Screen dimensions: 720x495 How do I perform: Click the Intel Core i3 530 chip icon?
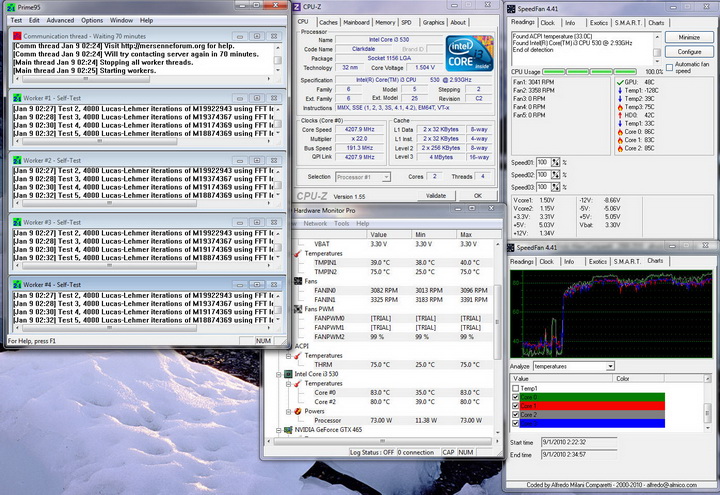(288, 374)
